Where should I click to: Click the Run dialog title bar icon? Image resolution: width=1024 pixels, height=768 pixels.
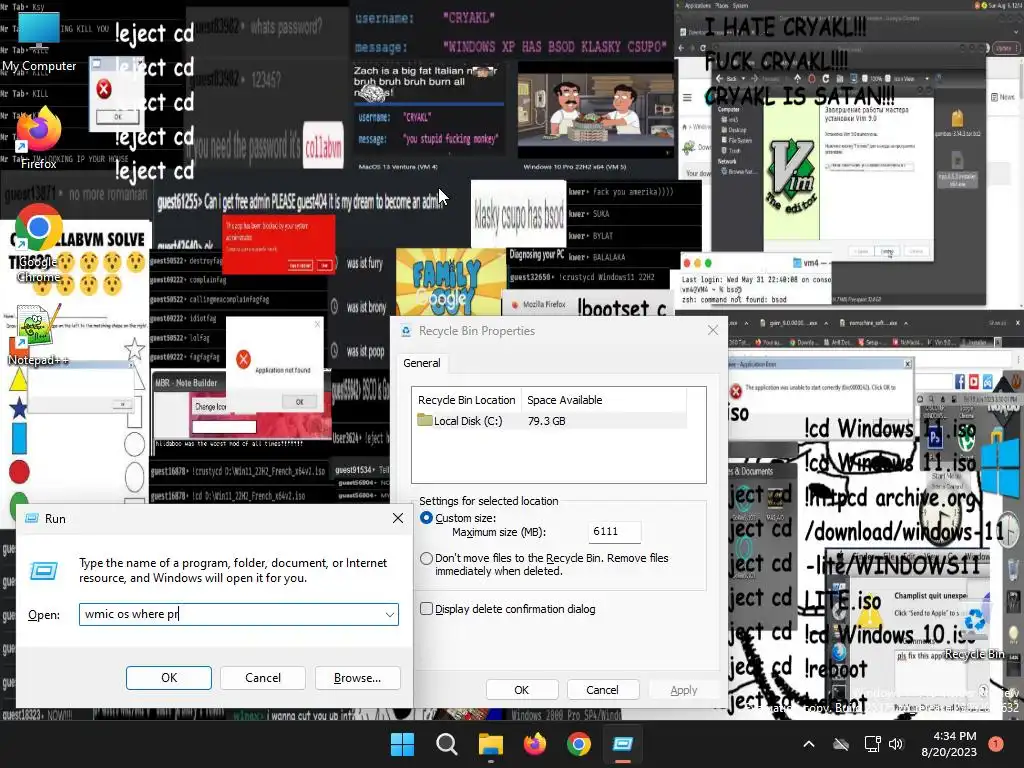point(31,519)
